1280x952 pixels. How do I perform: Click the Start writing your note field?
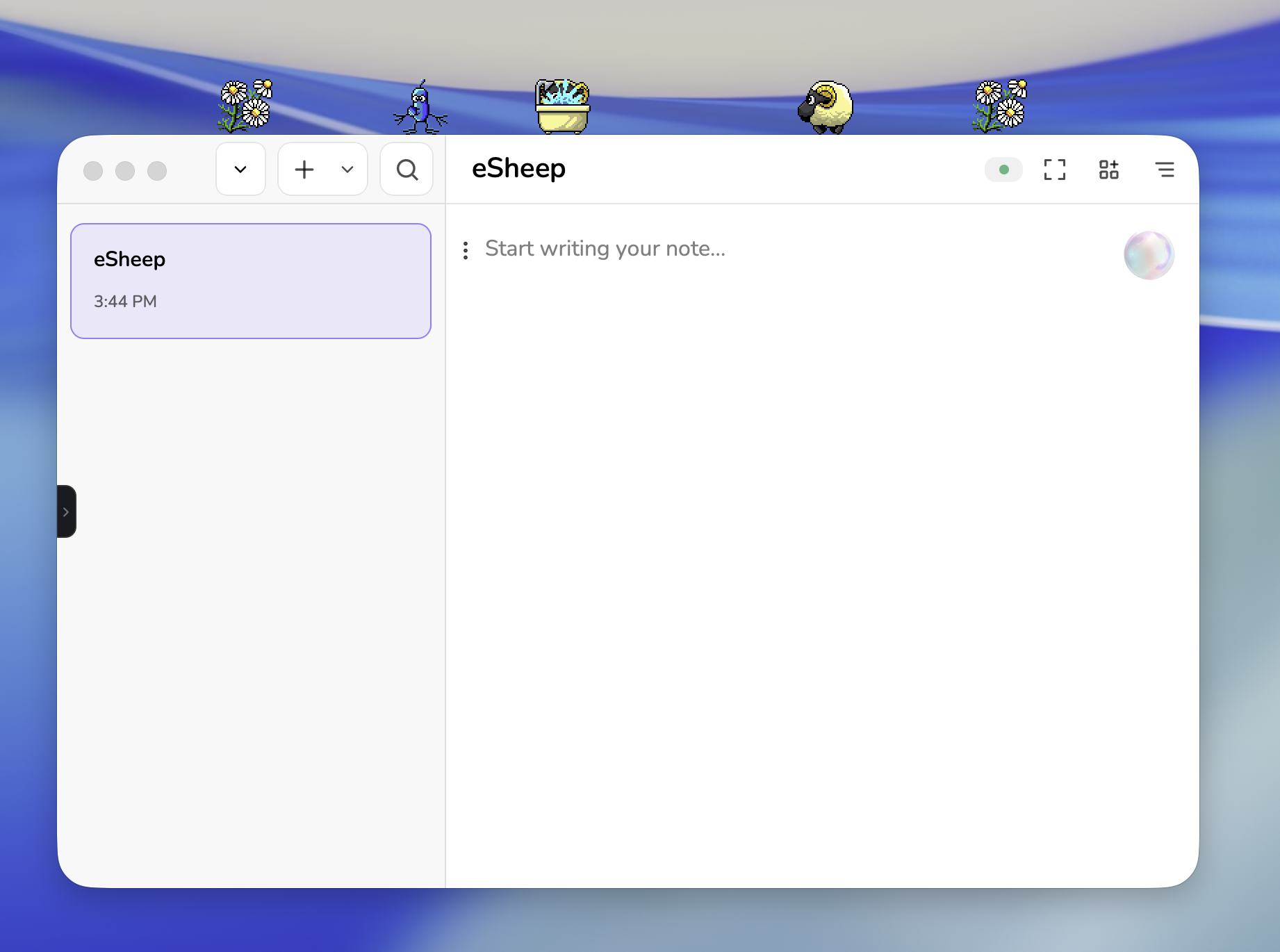pyautogui.click(x=605, y=248)
